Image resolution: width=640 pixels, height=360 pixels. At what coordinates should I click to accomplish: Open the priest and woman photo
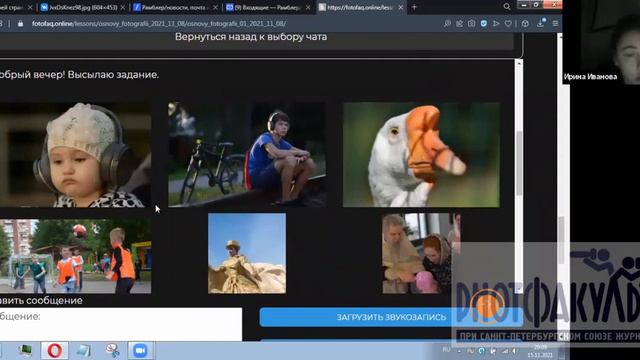tap(422, 253)
